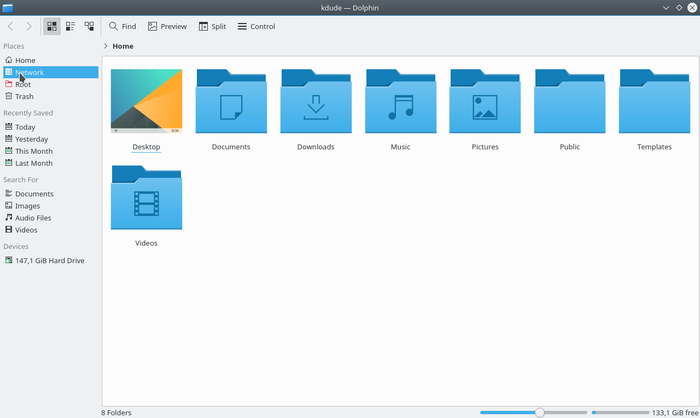Switch to Compact view mode
This screenshot has width=700, height=418.
(x=70, y=26)
